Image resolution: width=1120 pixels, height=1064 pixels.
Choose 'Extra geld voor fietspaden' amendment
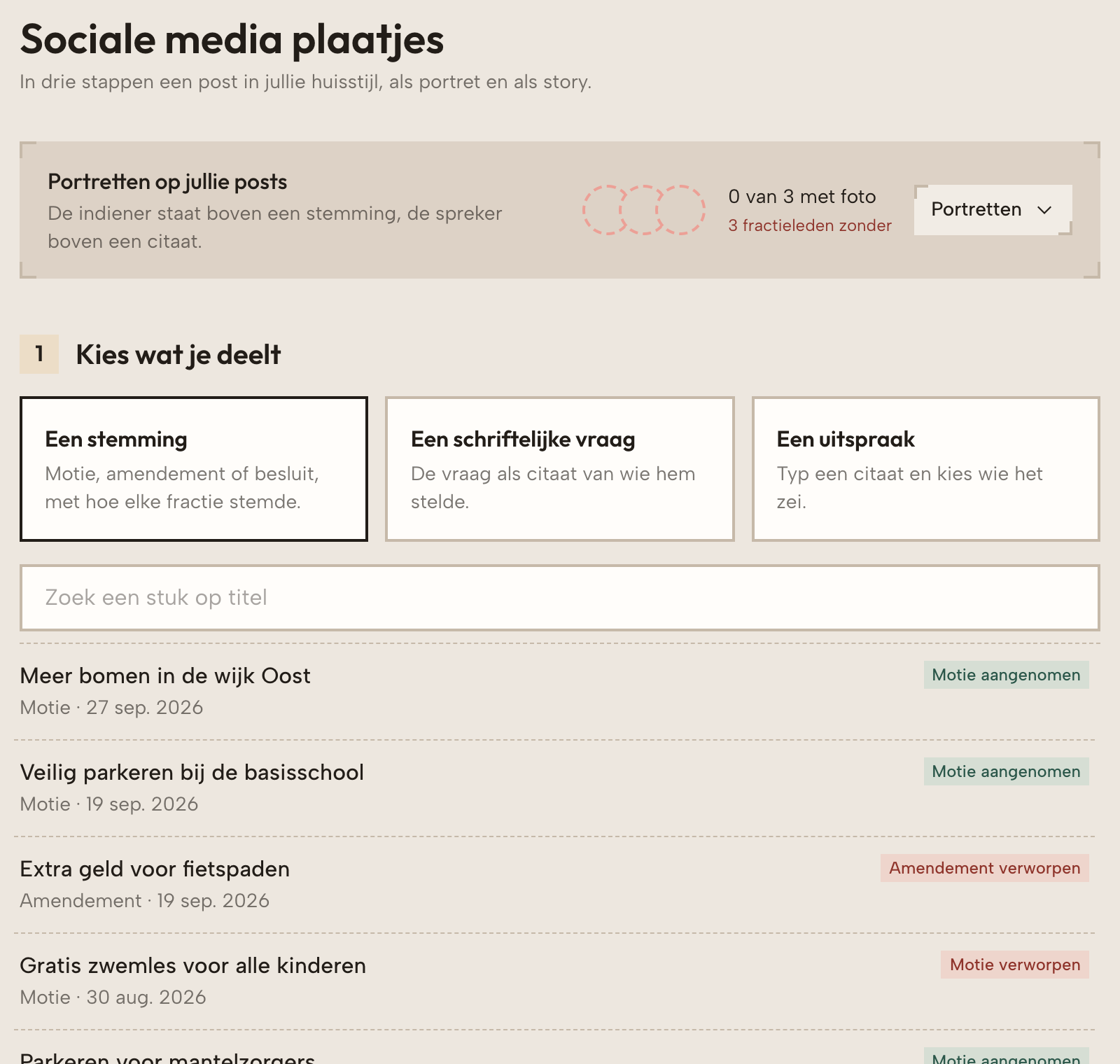click(x=554, y=885)
